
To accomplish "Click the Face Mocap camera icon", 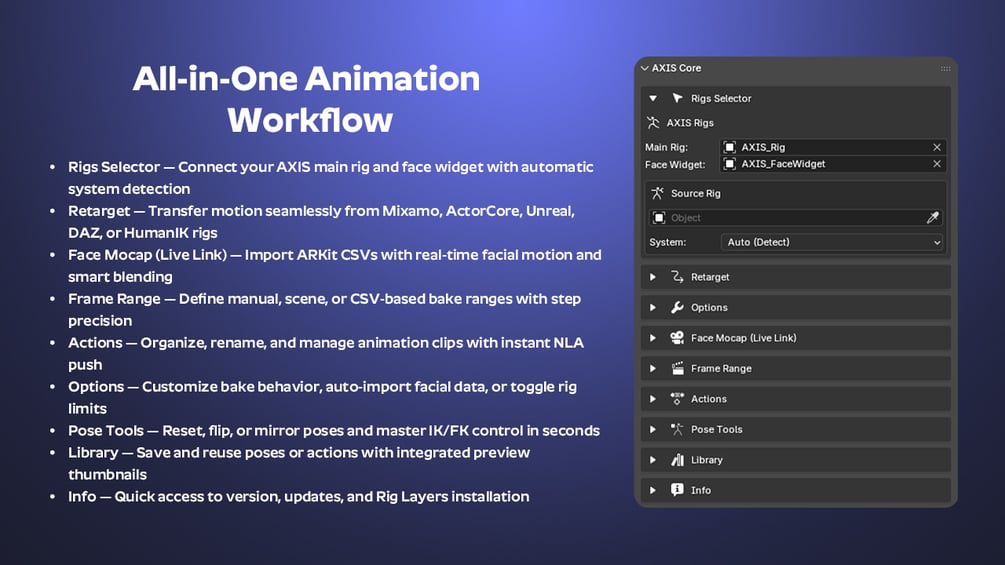I will [677, 338].
